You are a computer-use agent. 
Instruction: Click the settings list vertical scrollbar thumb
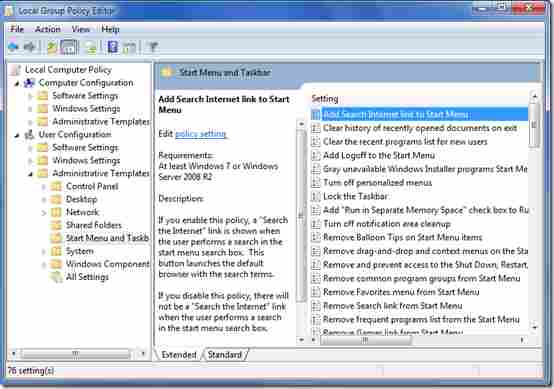[x=534, y=125]
